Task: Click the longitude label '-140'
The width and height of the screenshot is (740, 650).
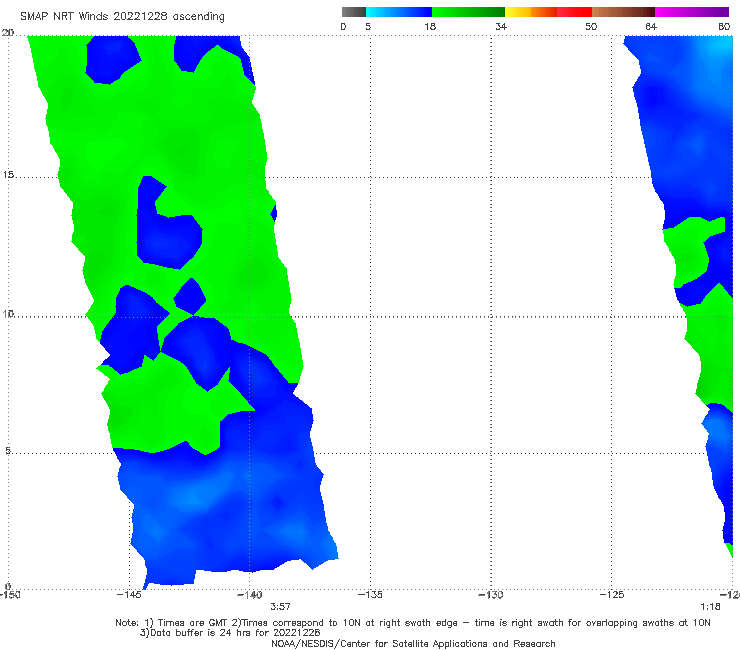Action: [250, 595]
